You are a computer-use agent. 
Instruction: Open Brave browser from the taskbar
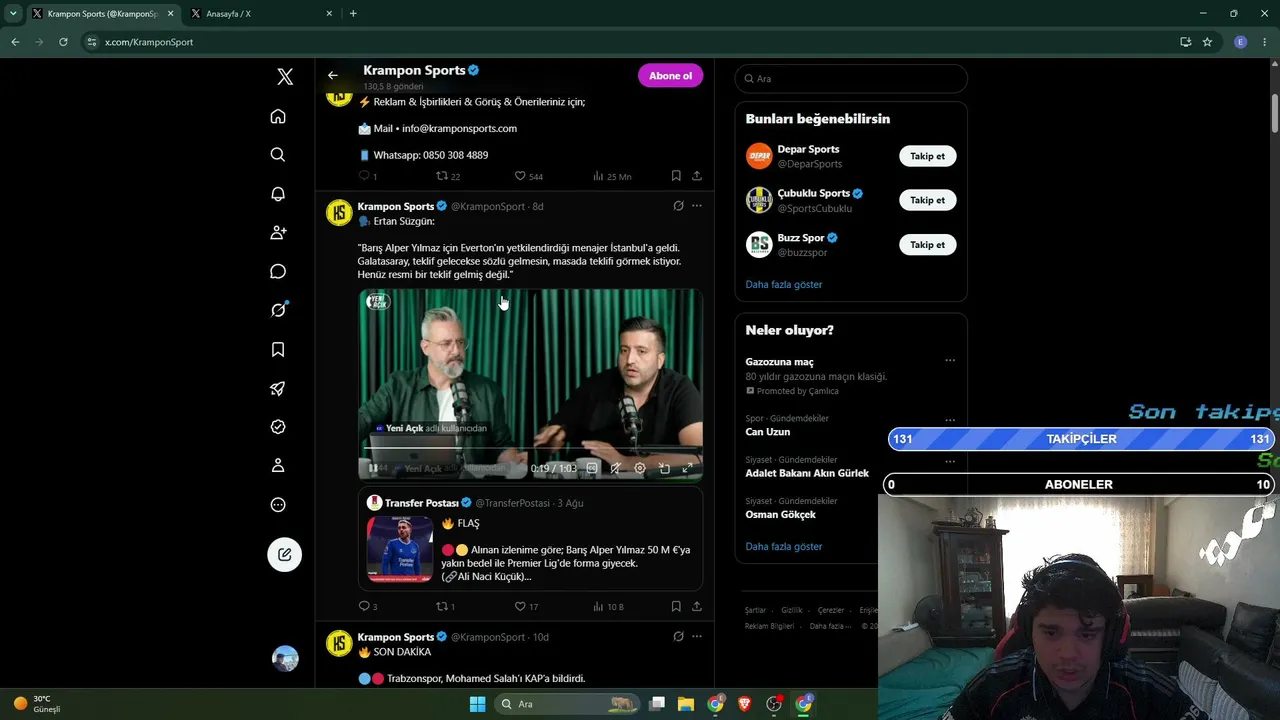pos(744,704)
